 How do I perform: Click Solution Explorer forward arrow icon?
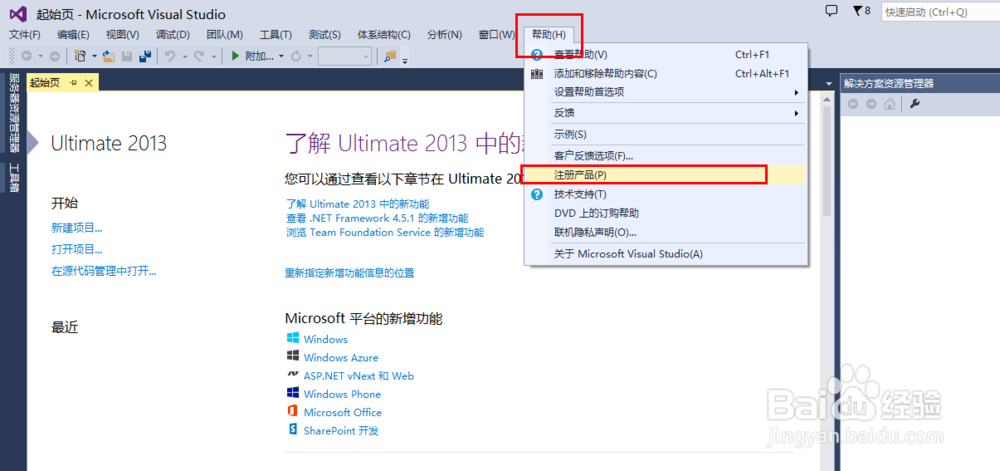coord(871,104)
